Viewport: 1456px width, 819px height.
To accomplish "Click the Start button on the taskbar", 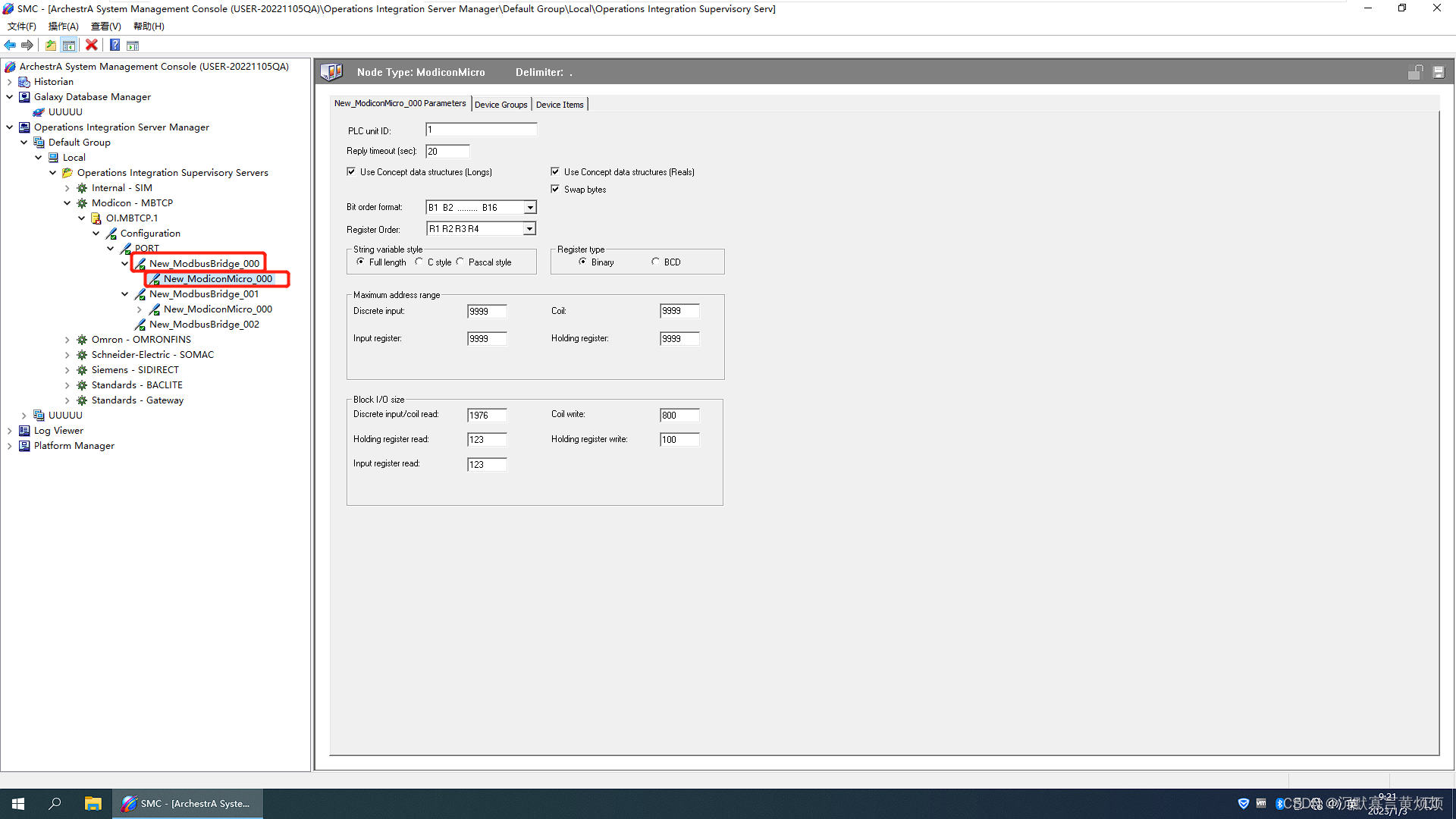I will click(x=17, y=803).
